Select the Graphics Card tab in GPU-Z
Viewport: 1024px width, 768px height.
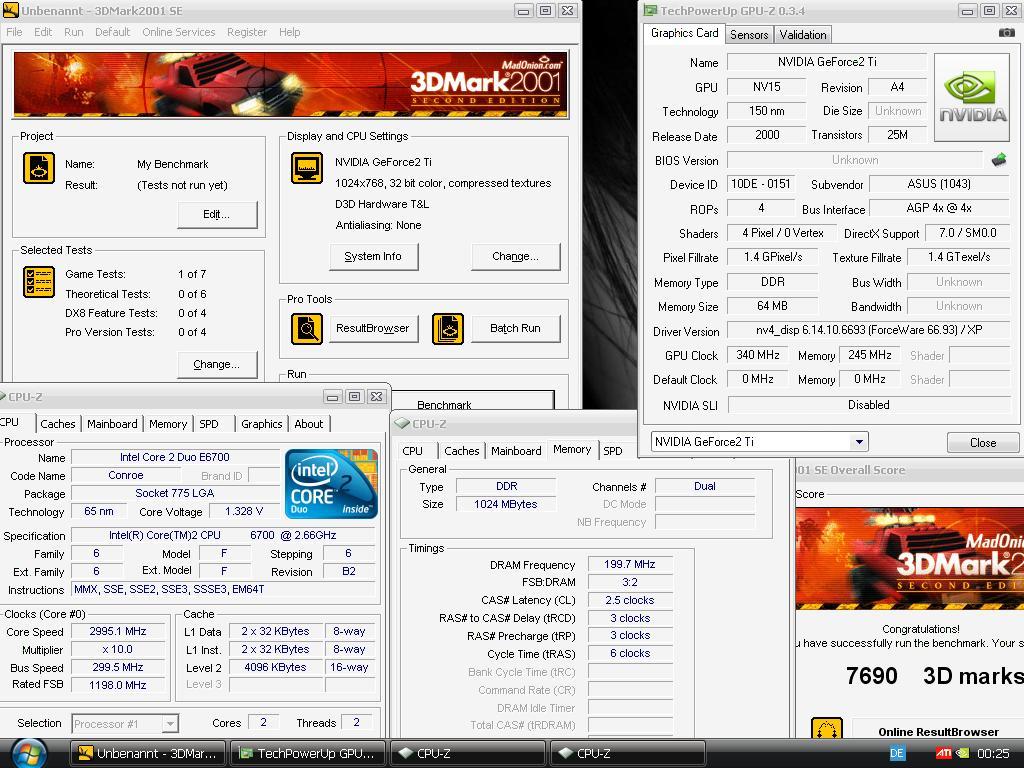(x=684, y=33)
